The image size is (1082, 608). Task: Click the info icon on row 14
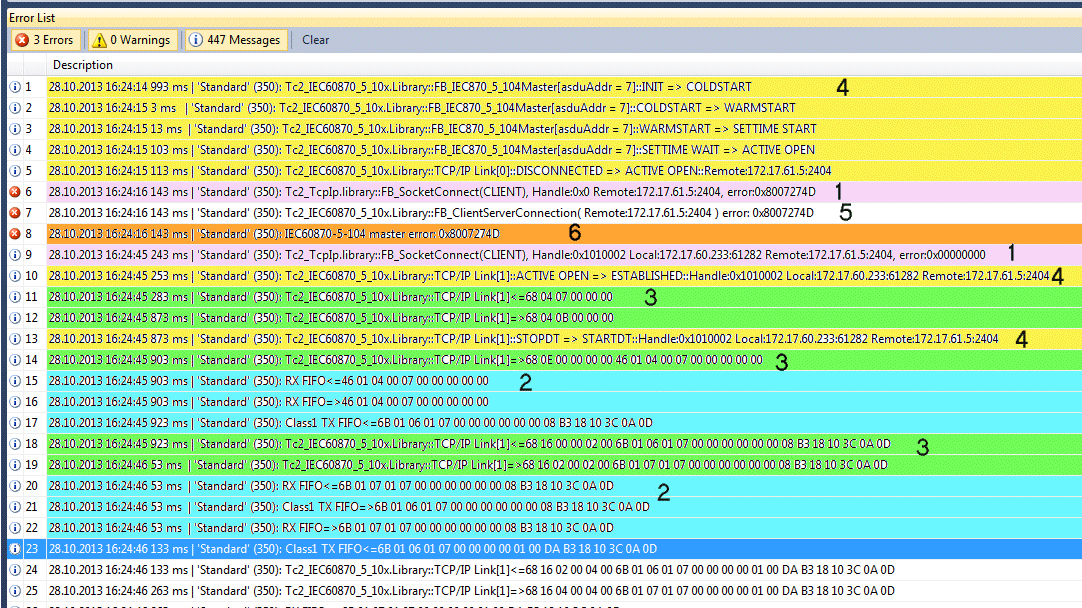[x=14, y=360]
